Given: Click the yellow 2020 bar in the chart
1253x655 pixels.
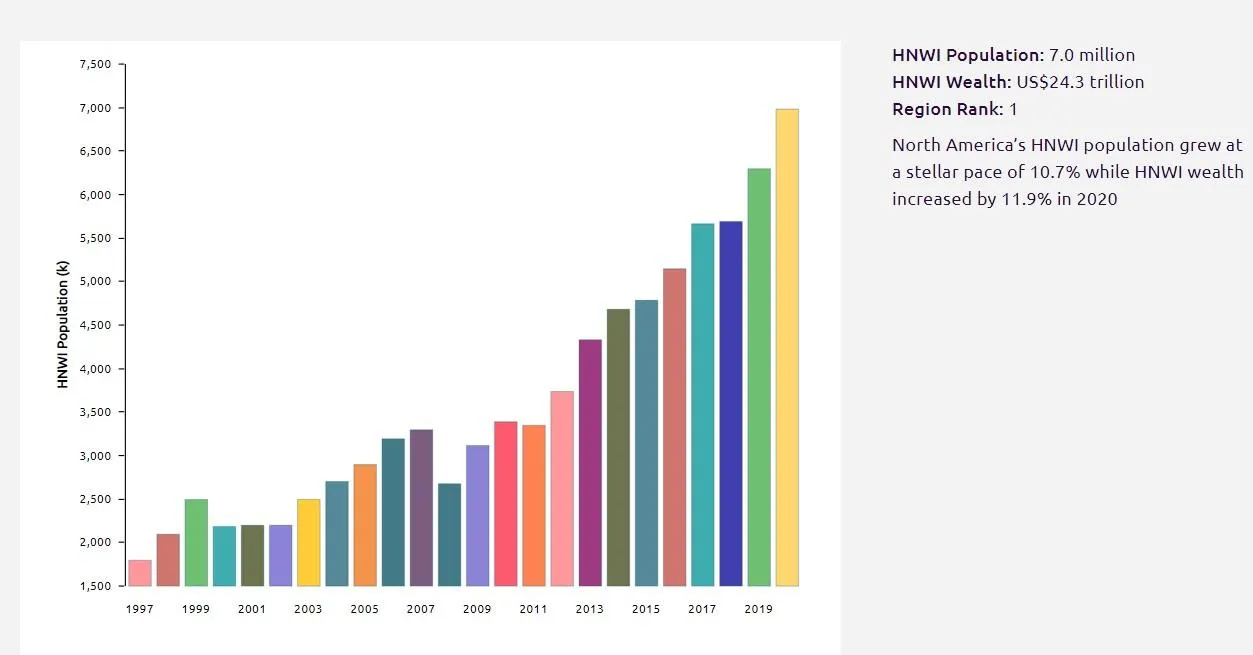Looking at the screenshot, I should 787,347.
